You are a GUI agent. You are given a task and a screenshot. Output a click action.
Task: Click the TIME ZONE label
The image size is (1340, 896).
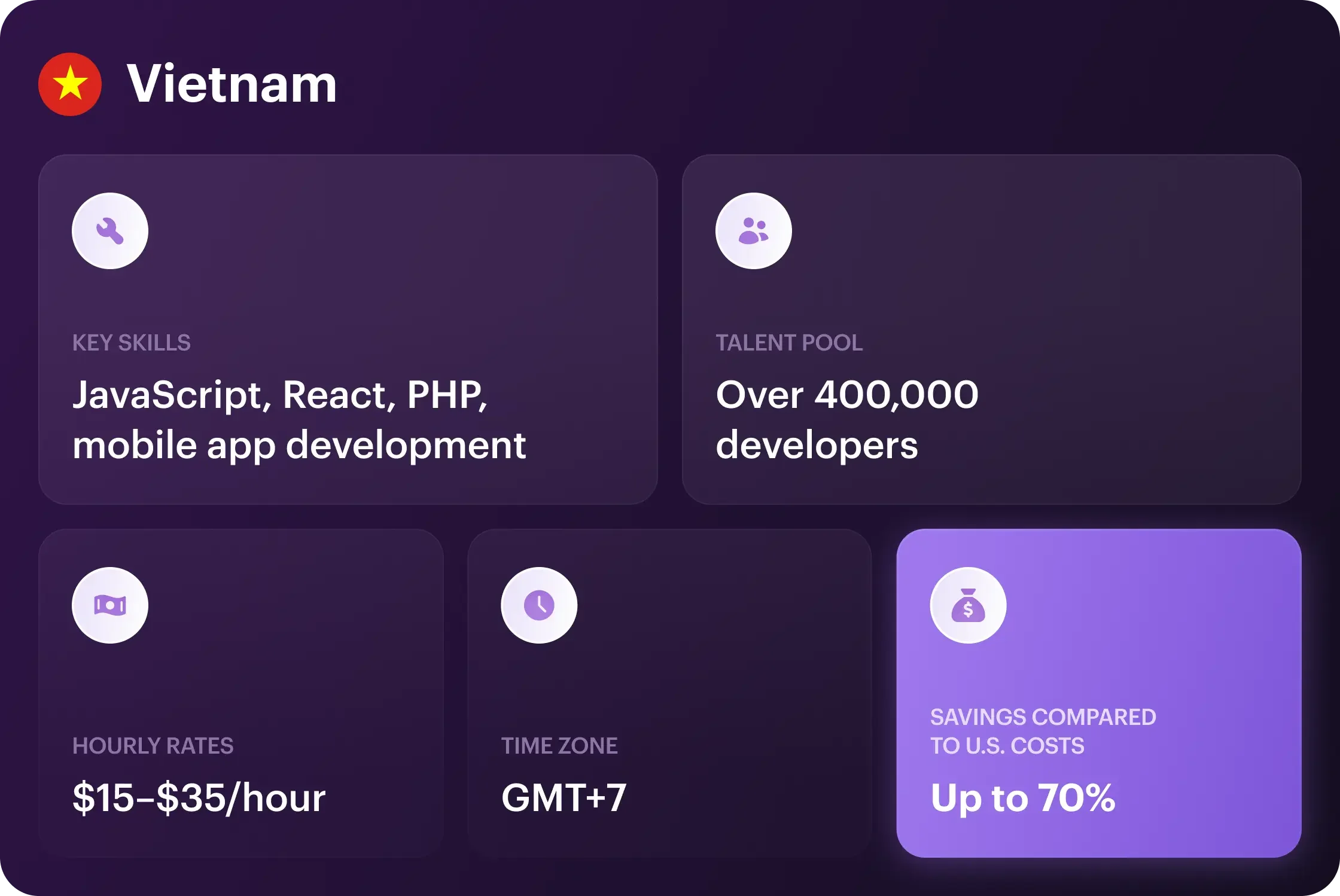559,746
